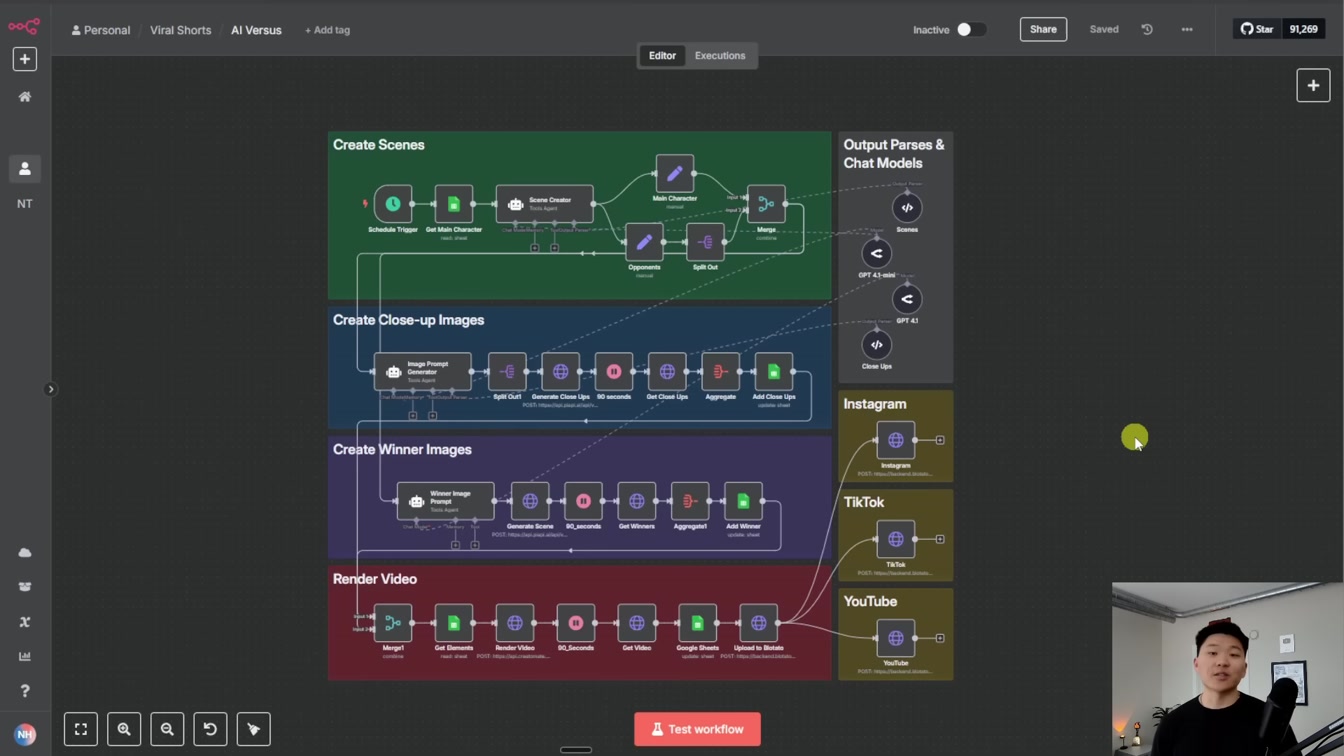Select the Get Winners HTTP node
This screenshot has width=1344, height=756.
click(636, 501)
